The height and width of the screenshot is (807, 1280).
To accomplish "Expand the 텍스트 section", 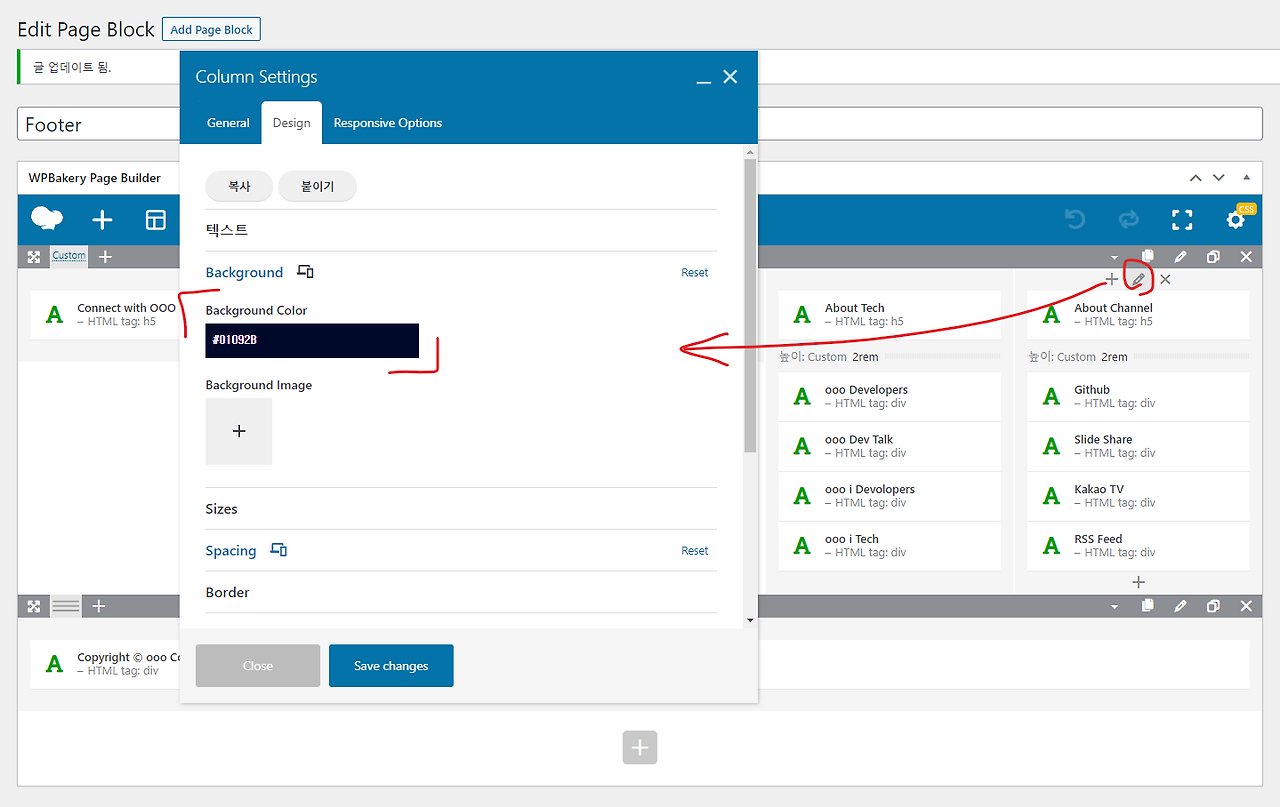I will (x=461, y=230).
